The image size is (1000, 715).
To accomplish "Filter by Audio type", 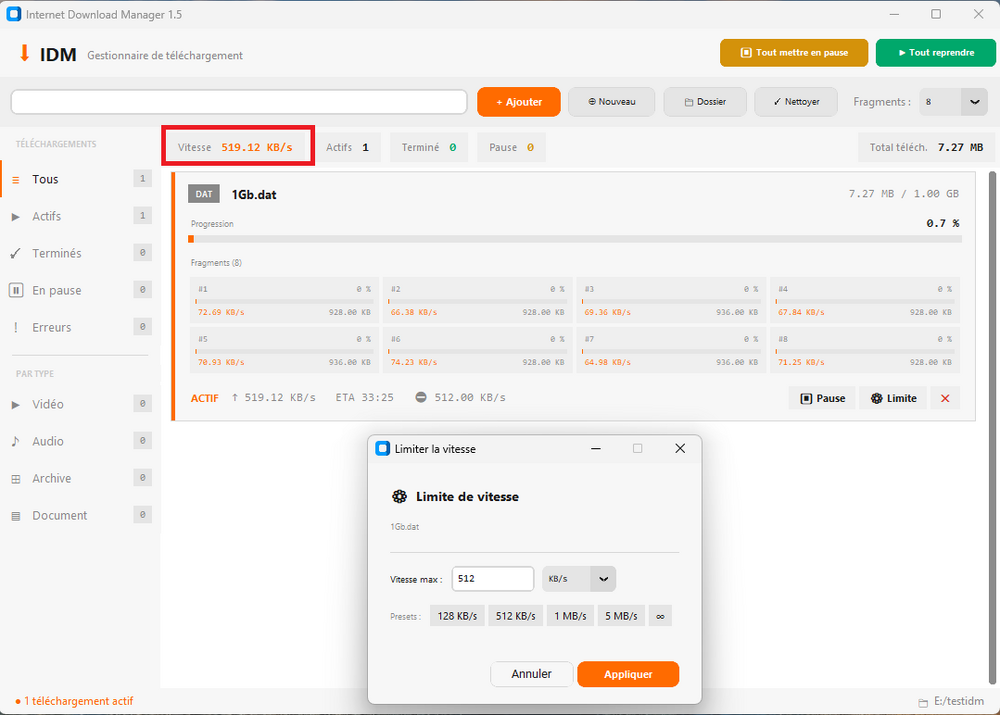I will [x=80, y=441].
